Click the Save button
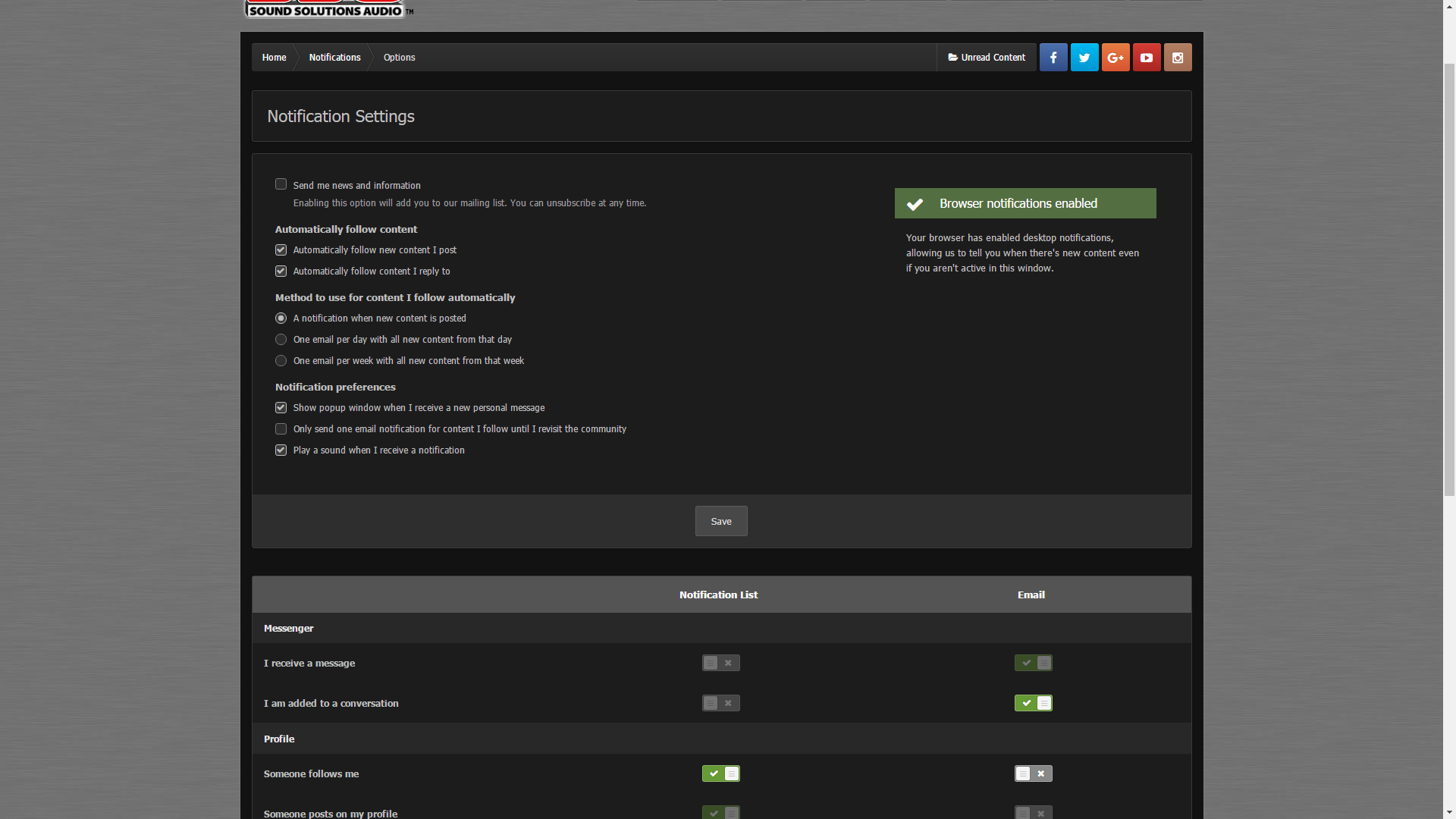The width and height of the screenshot is (1456, 819). point(721,521)
